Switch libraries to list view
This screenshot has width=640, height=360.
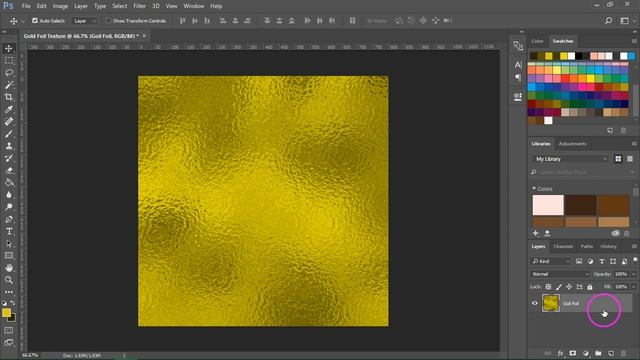pos(630,159)
